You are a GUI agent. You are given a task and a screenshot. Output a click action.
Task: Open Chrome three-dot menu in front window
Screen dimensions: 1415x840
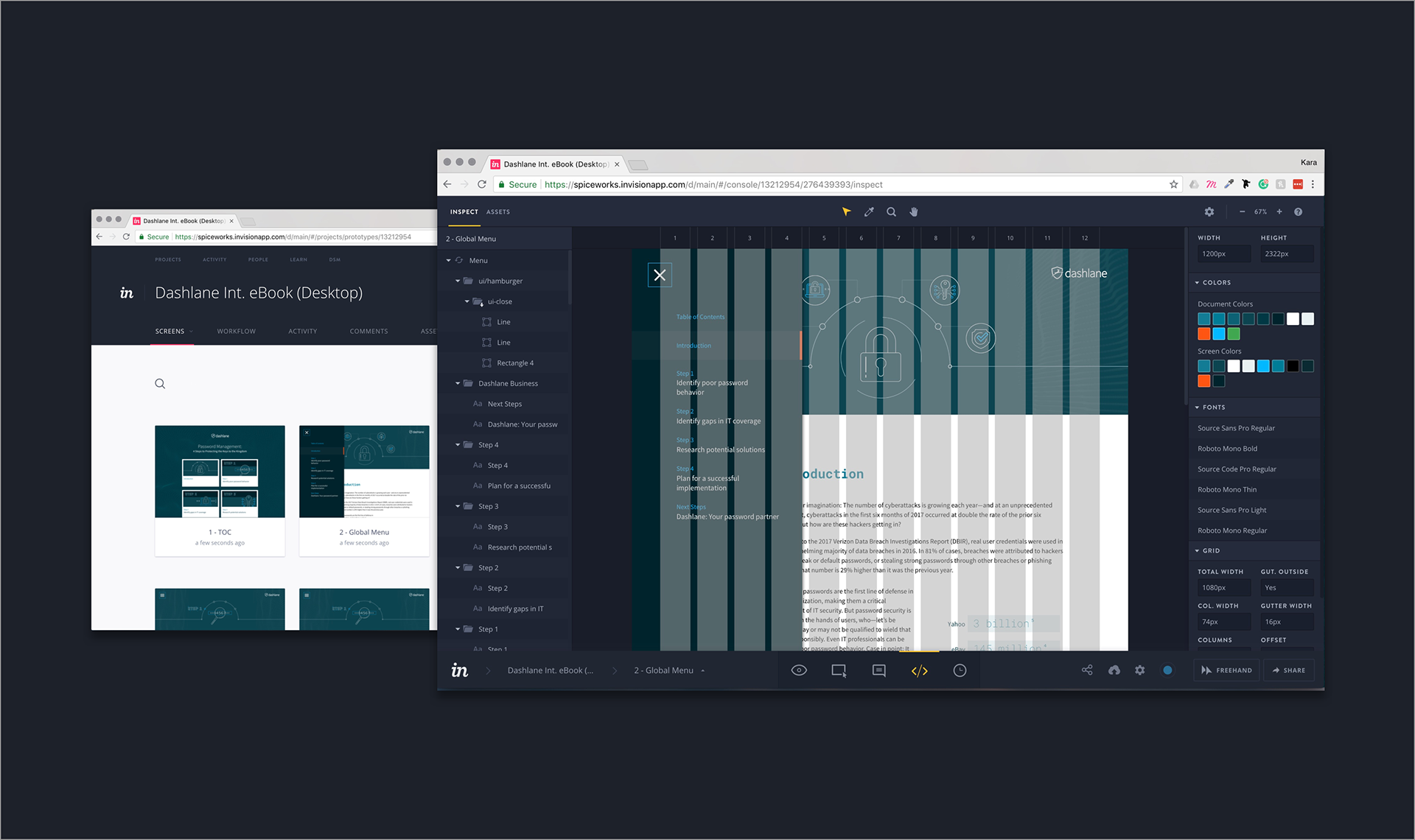pos(1313,184)
